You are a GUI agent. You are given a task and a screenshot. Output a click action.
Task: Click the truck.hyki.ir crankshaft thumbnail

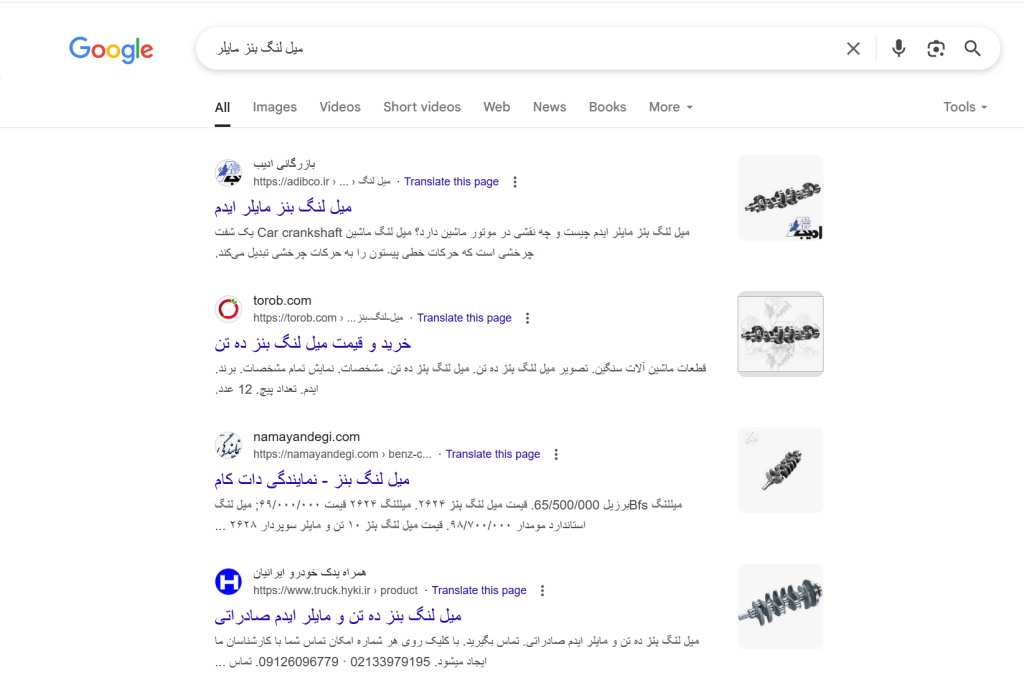(780, 606)
